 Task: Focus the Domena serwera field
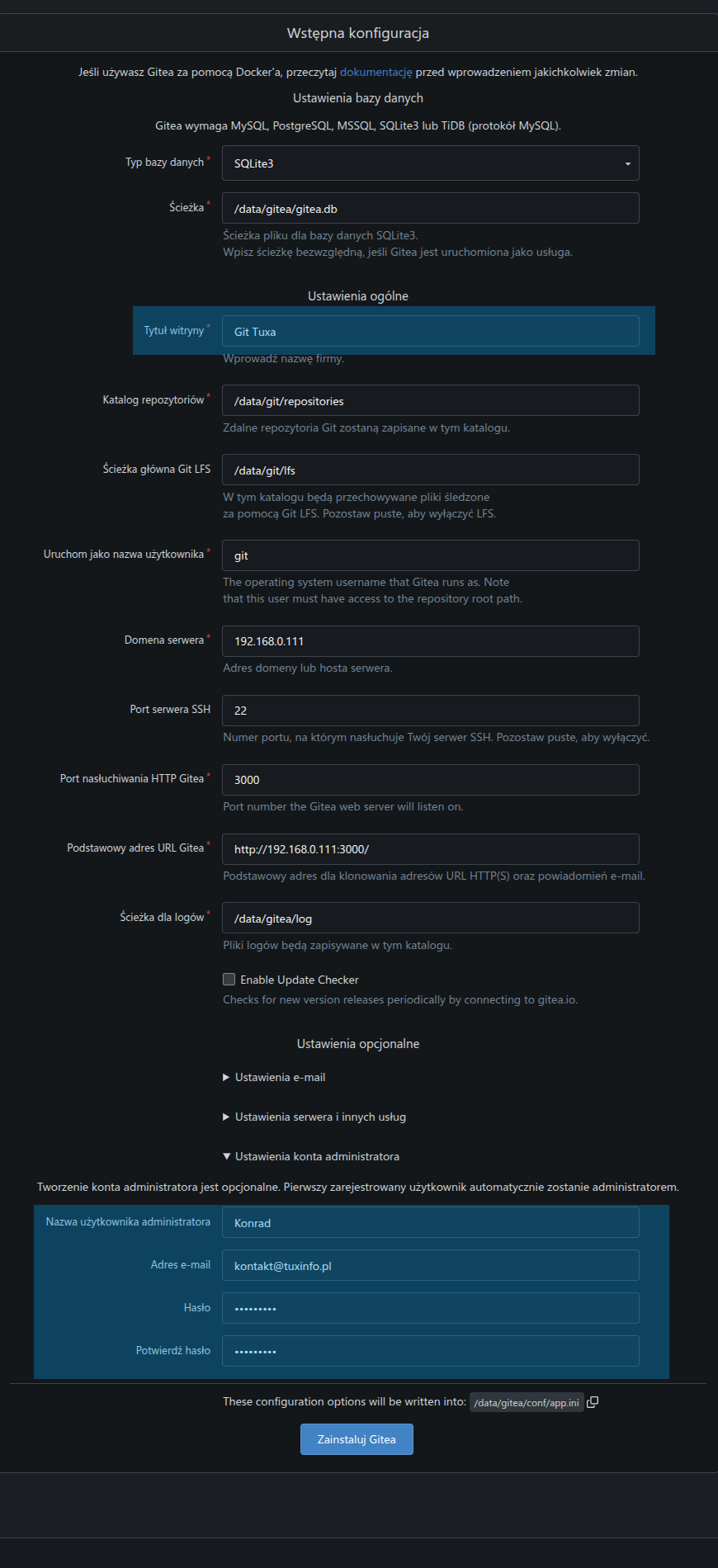431,641
